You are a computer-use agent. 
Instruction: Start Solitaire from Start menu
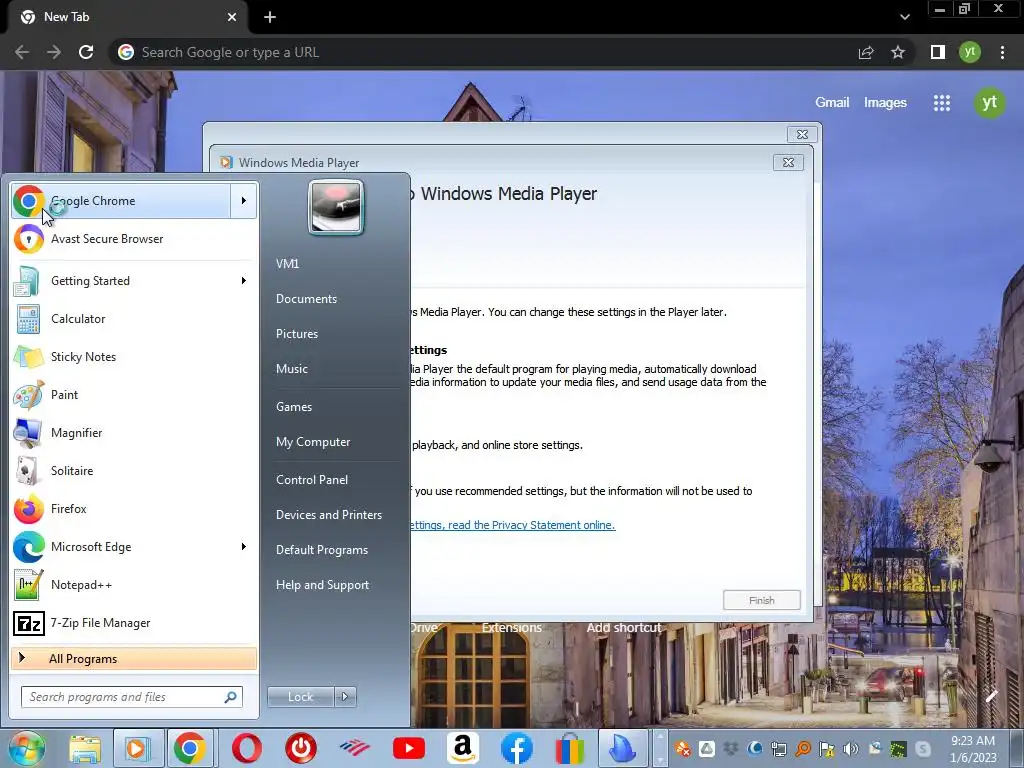click(x=134, y=470)
